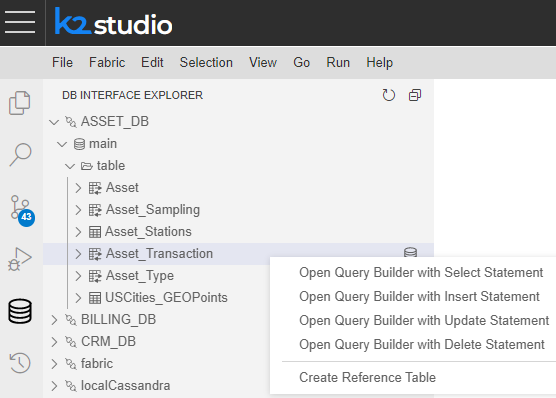
Task: Open the Run and Debug view
Action: pyautogui.click(x=20, y=259)
